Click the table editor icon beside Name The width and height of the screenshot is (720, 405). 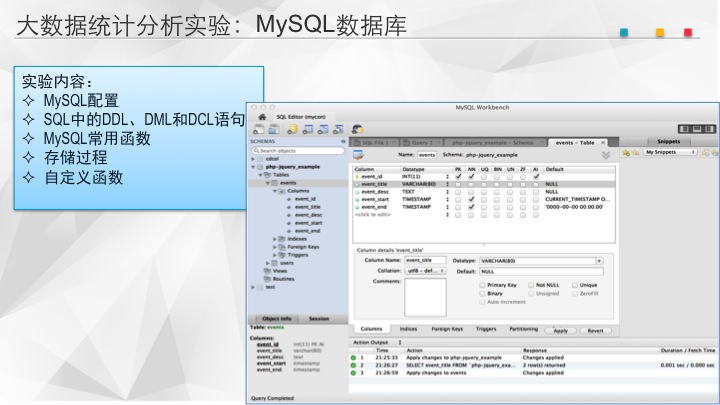[x=360, y=156]
